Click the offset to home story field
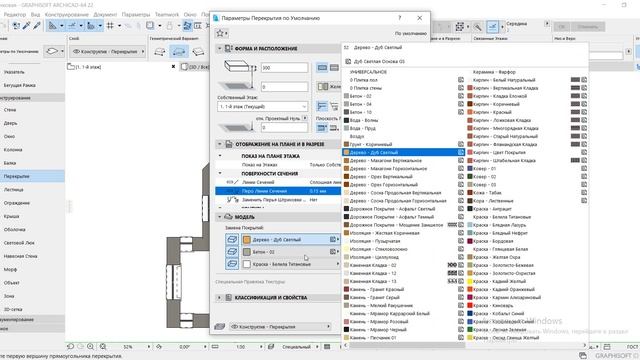The height and width of the screenshot is (360, 640). [284, 87]
